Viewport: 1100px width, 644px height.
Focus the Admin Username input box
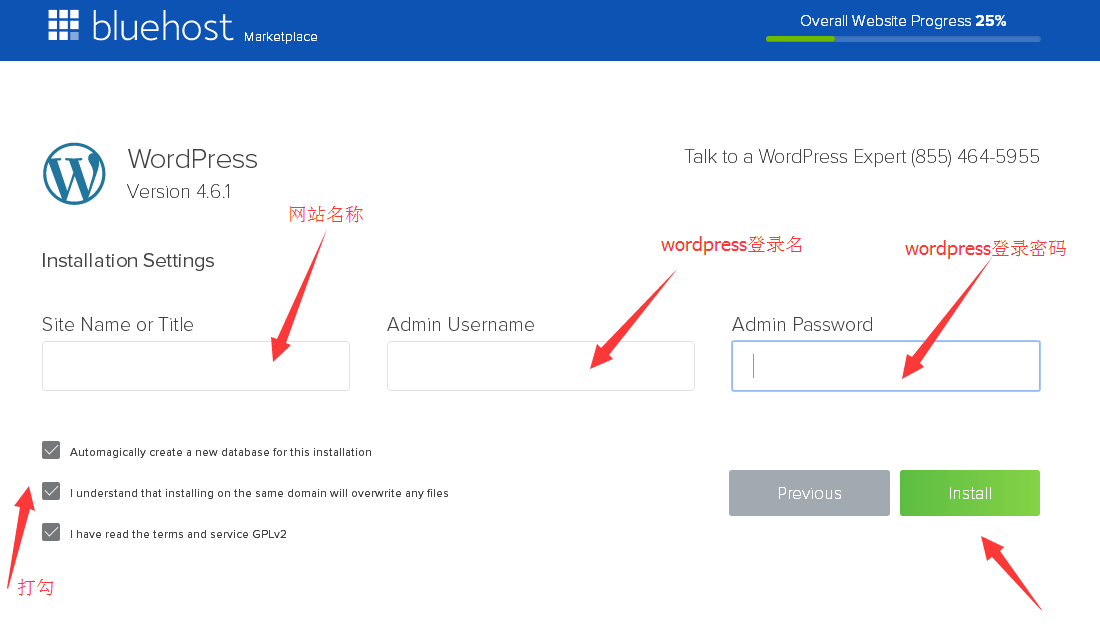click(x=540, y=366)
